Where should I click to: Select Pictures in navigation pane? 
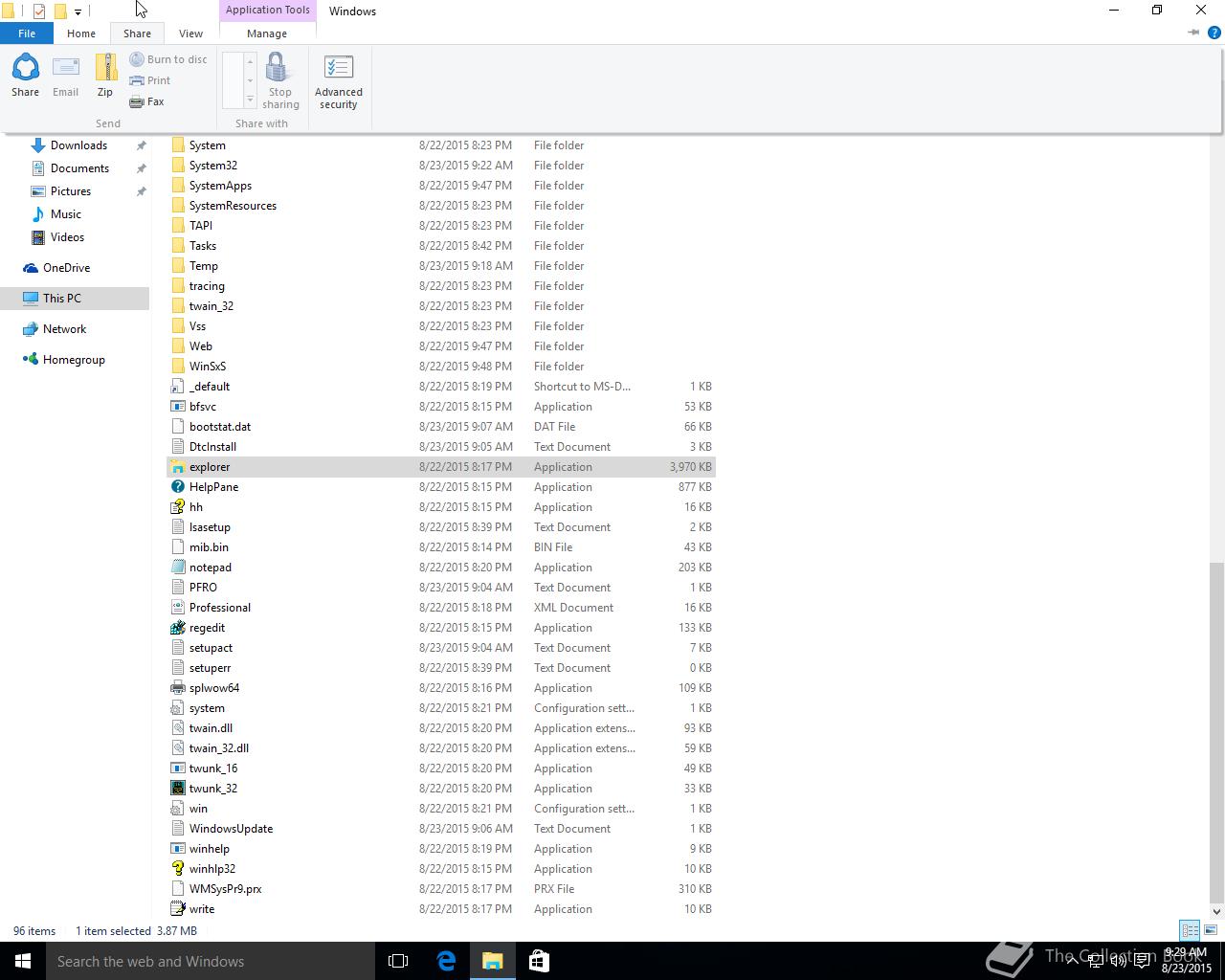point(71,191)
